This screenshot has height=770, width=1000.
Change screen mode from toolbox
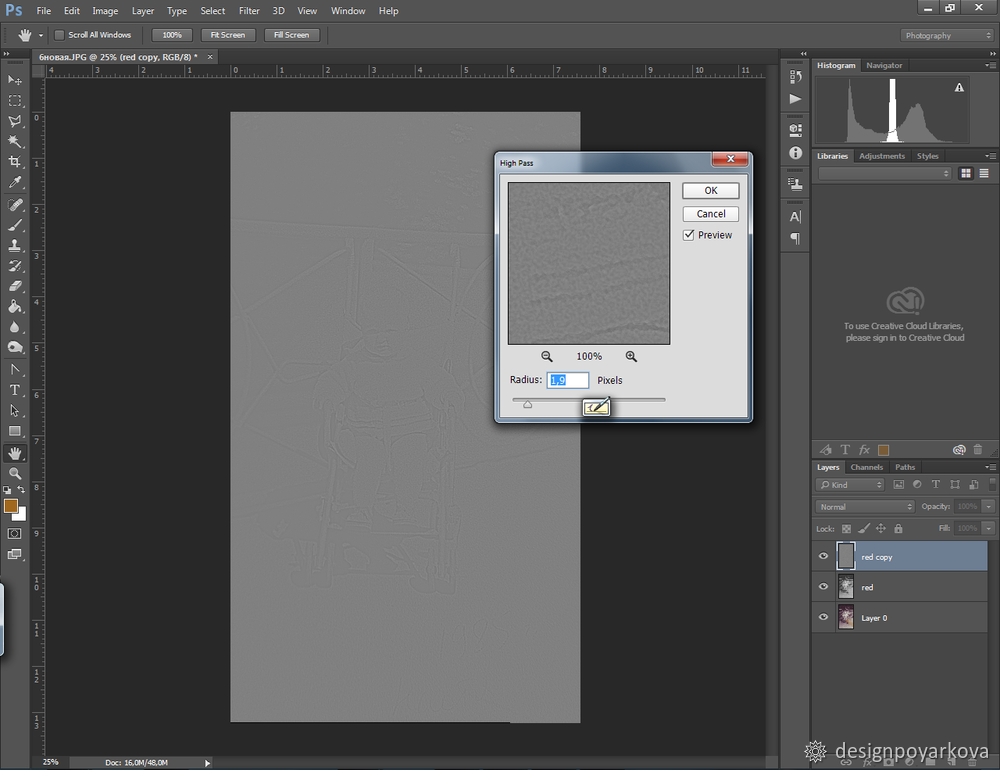point(14,554)
